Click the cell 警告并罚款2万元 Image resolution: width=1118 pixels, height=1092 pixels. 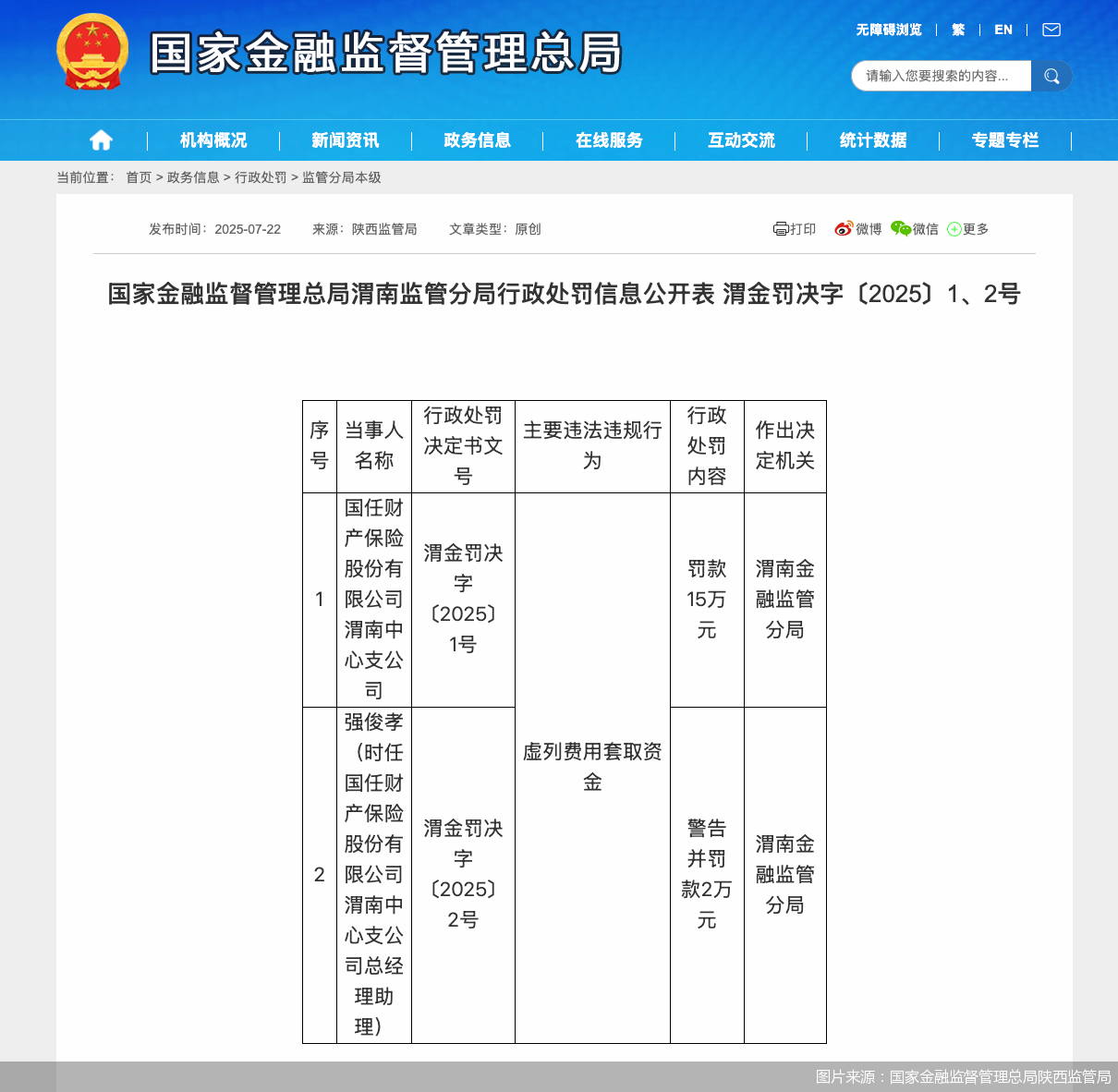707,875
